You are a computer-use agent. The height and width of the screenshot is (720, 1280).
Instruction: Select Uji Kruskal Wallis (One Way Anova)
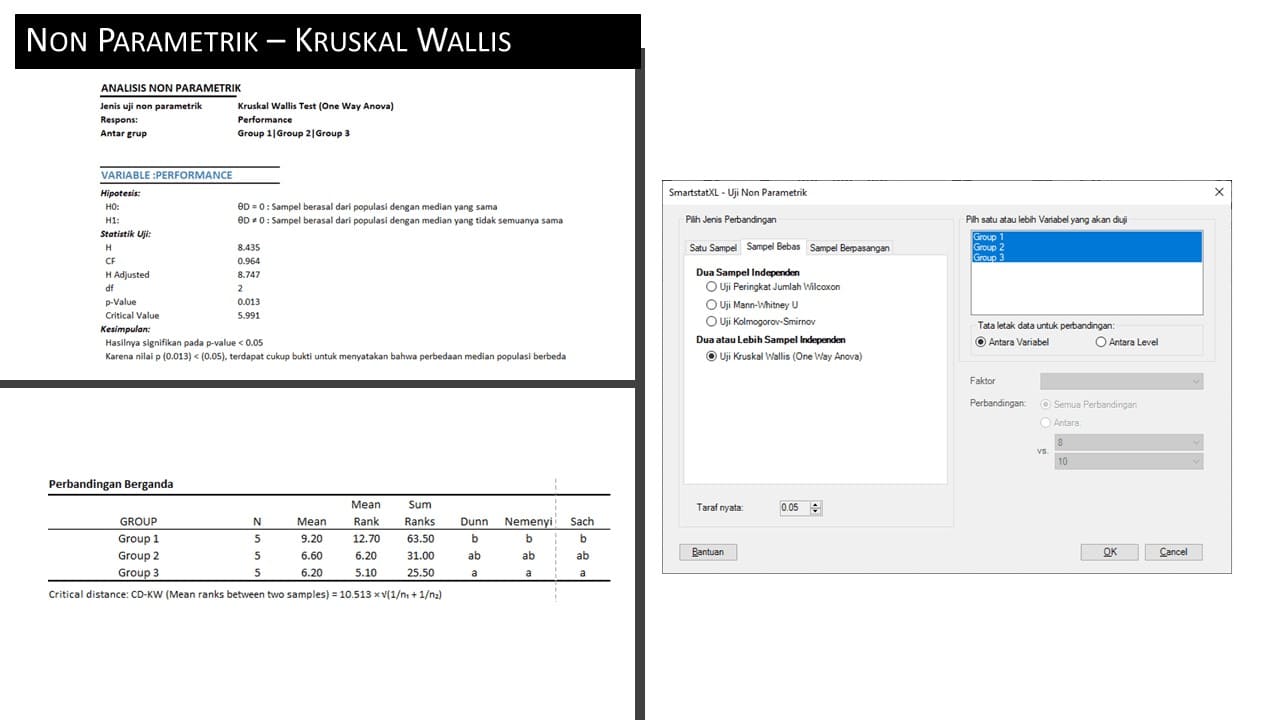click(x=710, y=356)
